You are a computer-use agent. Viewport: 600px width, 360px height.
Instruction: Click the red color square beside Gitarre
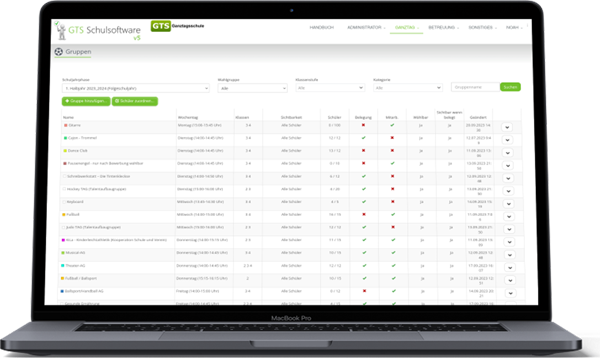[x=65, y=125]
